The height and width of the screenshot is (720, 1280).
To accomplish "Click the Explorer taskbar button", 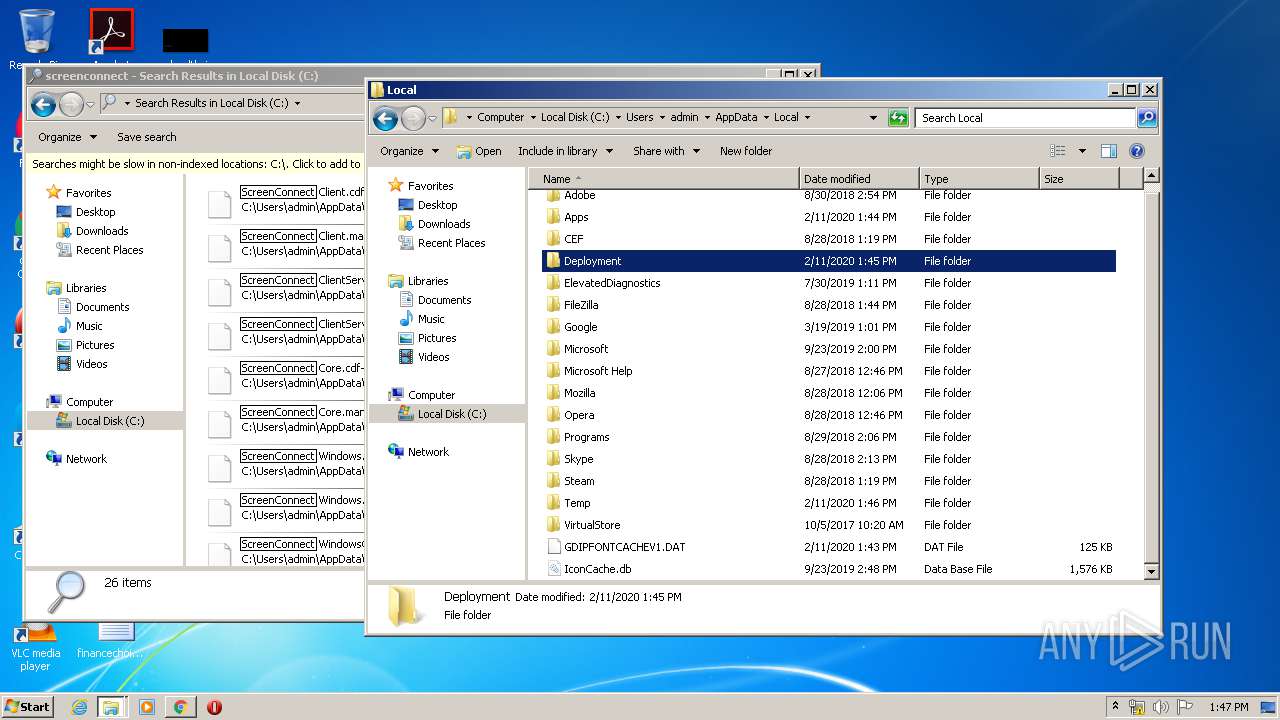I will point(111,707).
